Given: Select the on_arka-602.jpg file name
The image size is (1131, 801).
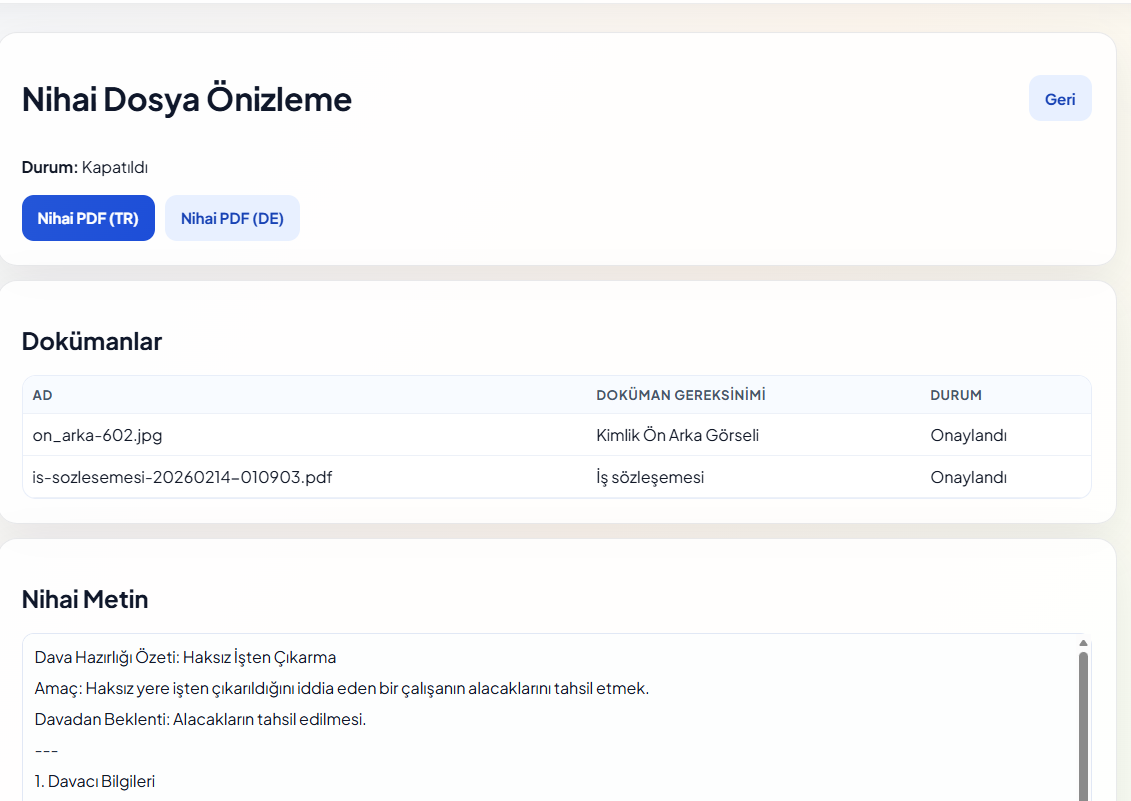Looking at the screenshot, I should 97,436.
